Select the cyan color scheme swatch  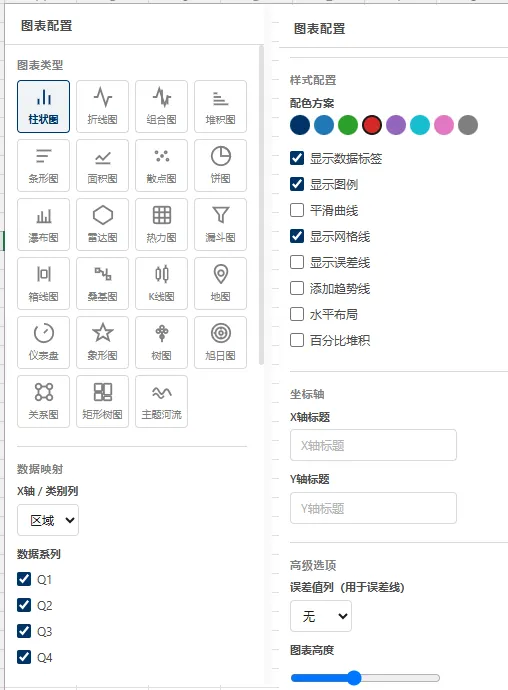(420, 125)
